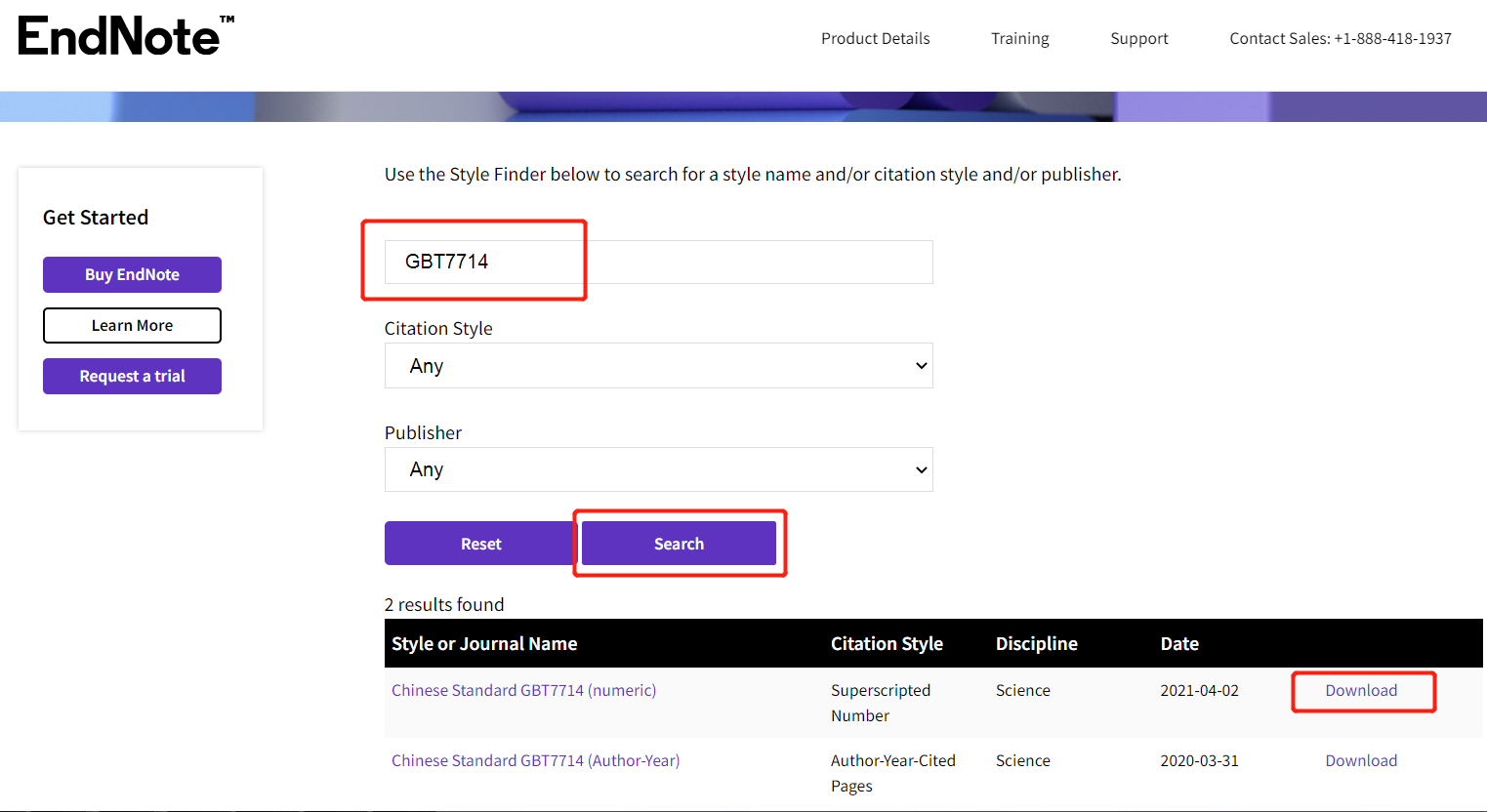Download the GBT7714 (numeric) style
The width and height of the screenshot is (1487, 812).
pyautogui.click(x=1361, y=690)
